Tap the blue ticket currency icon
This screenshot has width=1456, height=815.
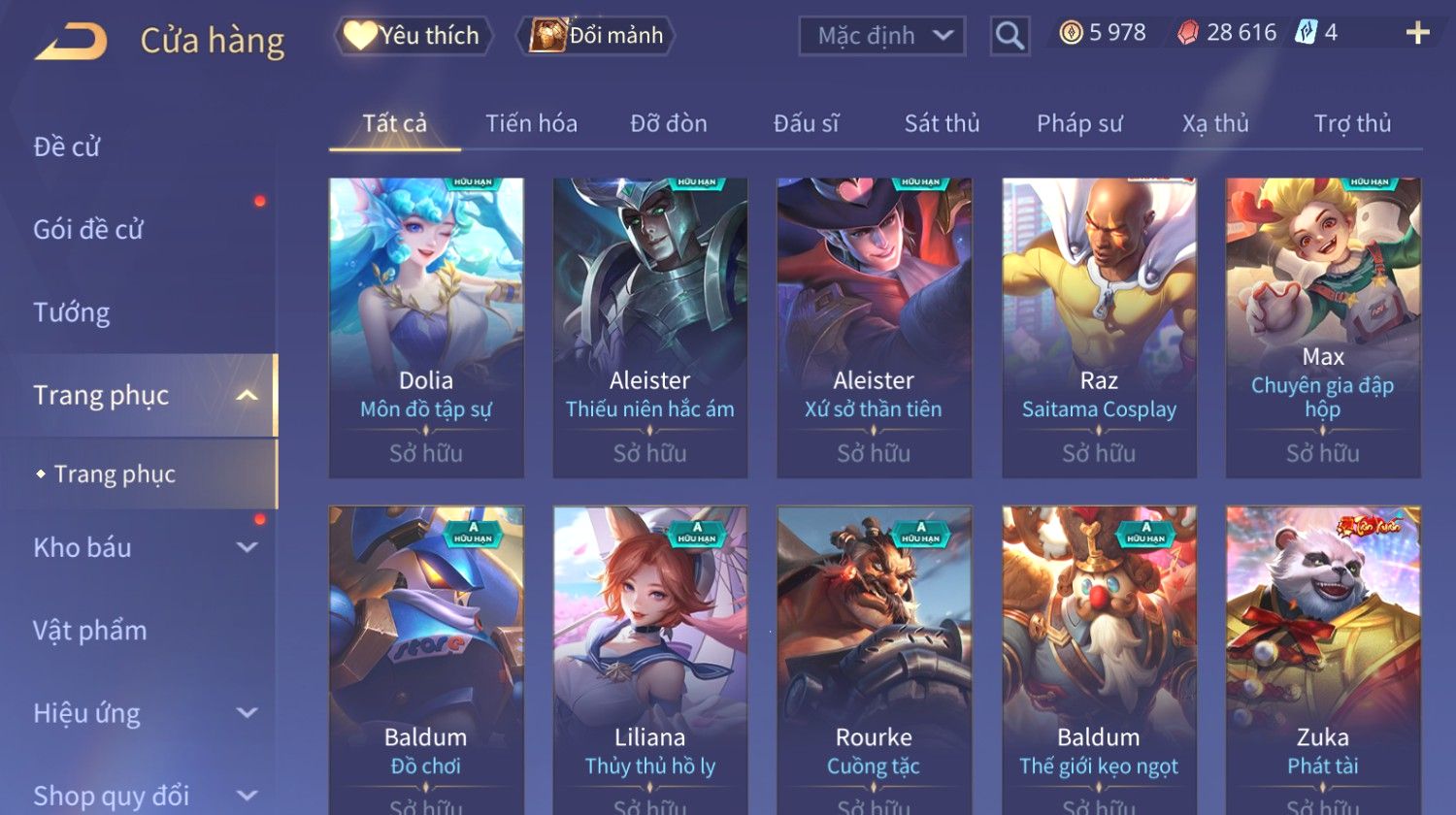point(1306,33)
